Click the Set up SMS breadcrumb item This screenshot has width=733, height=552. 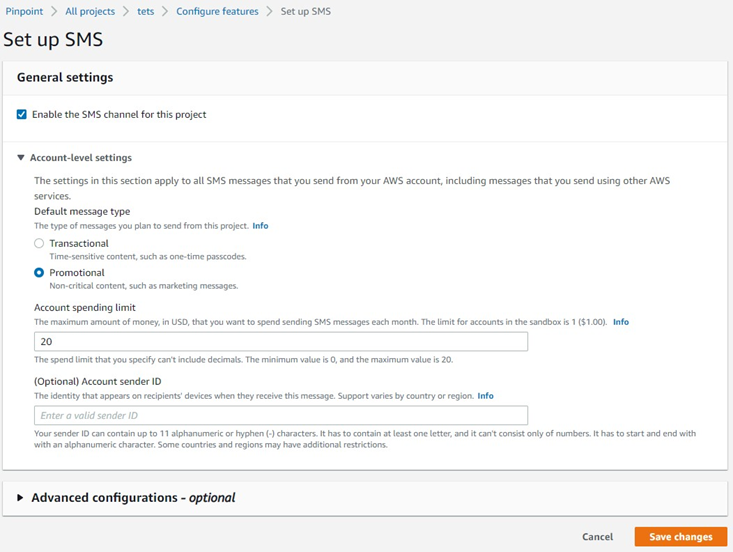305,12
